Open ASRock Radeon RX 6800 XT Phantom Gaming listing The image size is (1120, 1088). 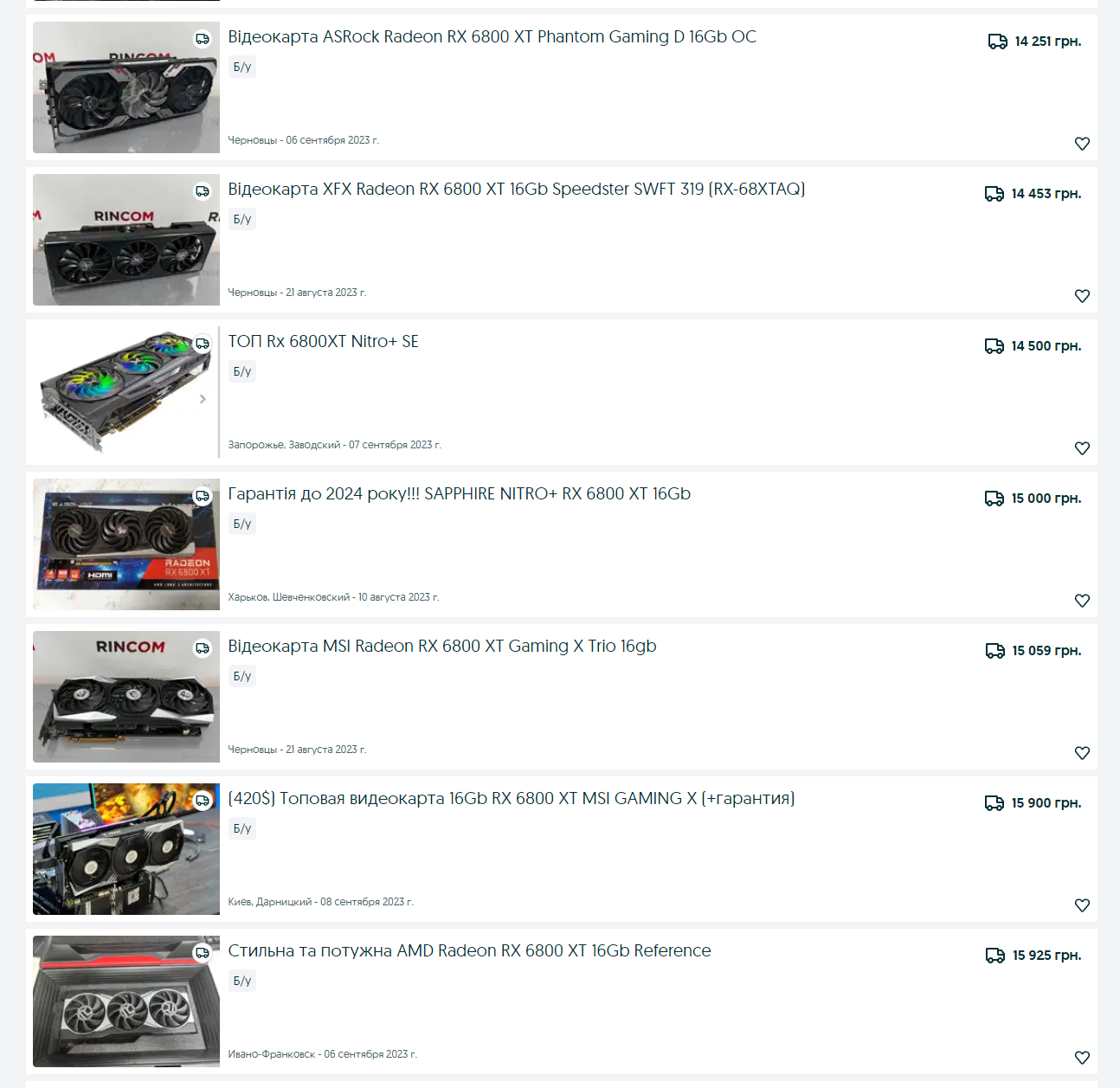(x=492, y=37)
